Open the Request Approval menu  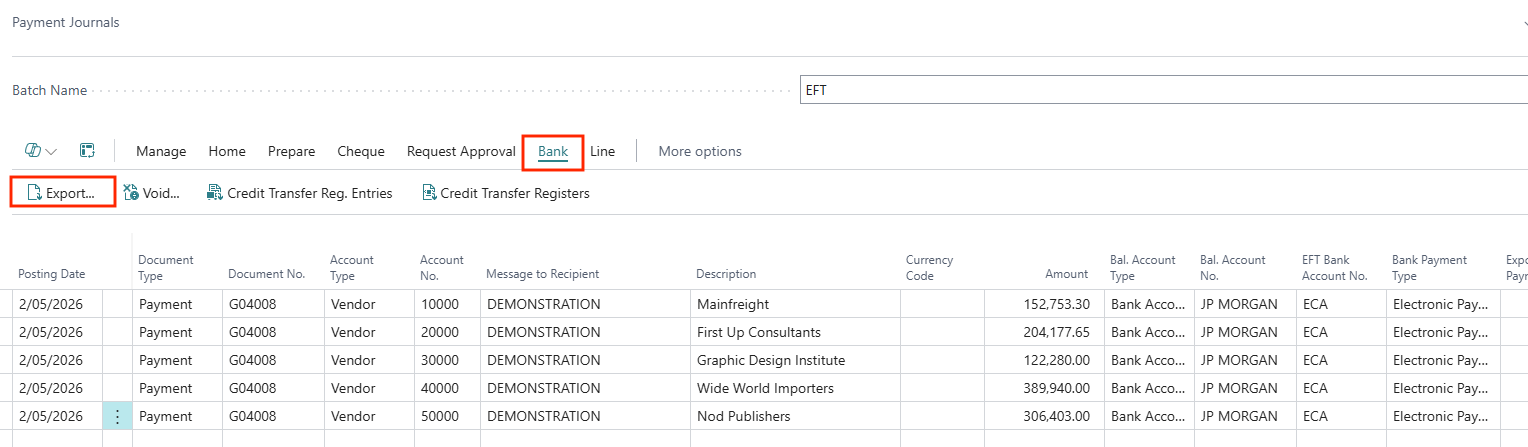pos(460,152)
